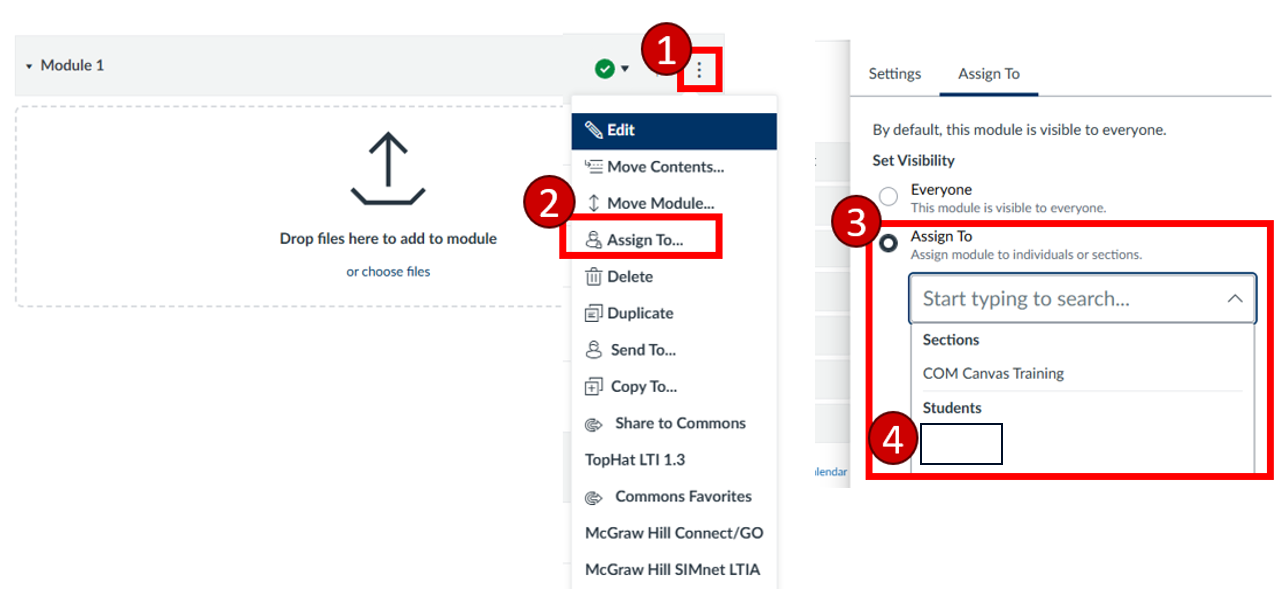Image resolution: width=1278 pixels, height=600 pixels.
Task: Select Assign To... in the module menu
Action: point(644,240)
